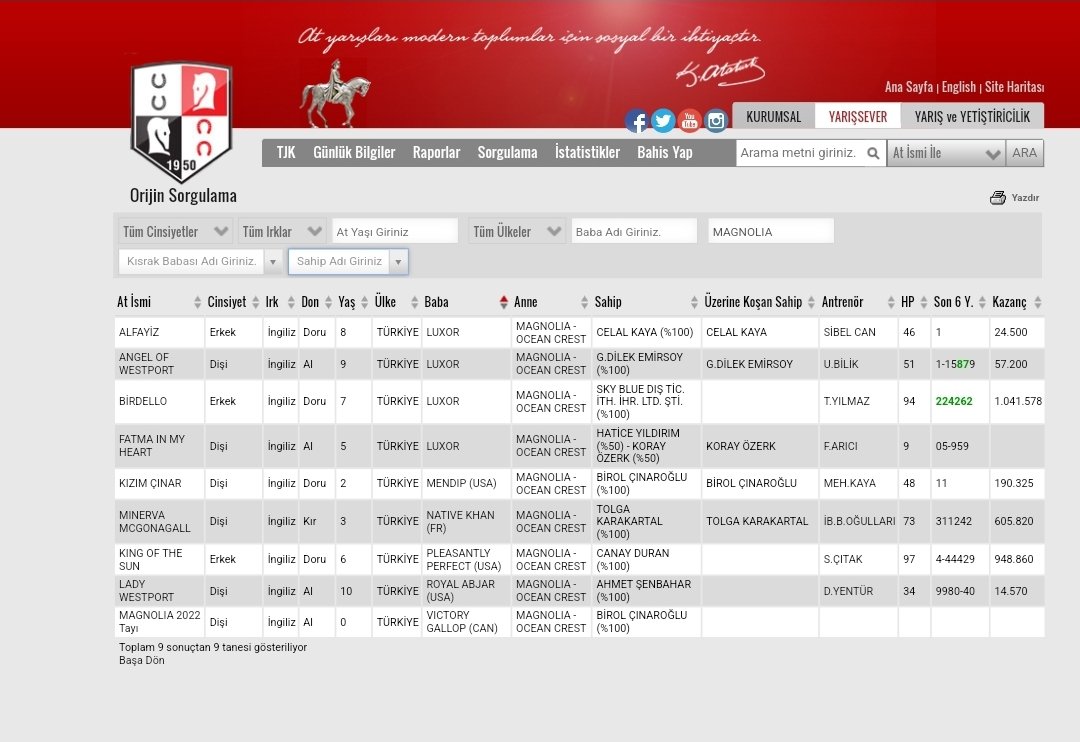Open horse ALFAYİZ in the table
The image size is (1080, 742).
coord(138,332)
